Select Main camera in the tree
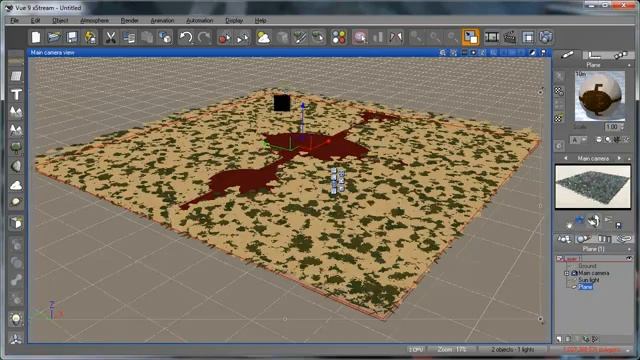Image resolution: width=640 pixels, height=360 pixels. 593,273
